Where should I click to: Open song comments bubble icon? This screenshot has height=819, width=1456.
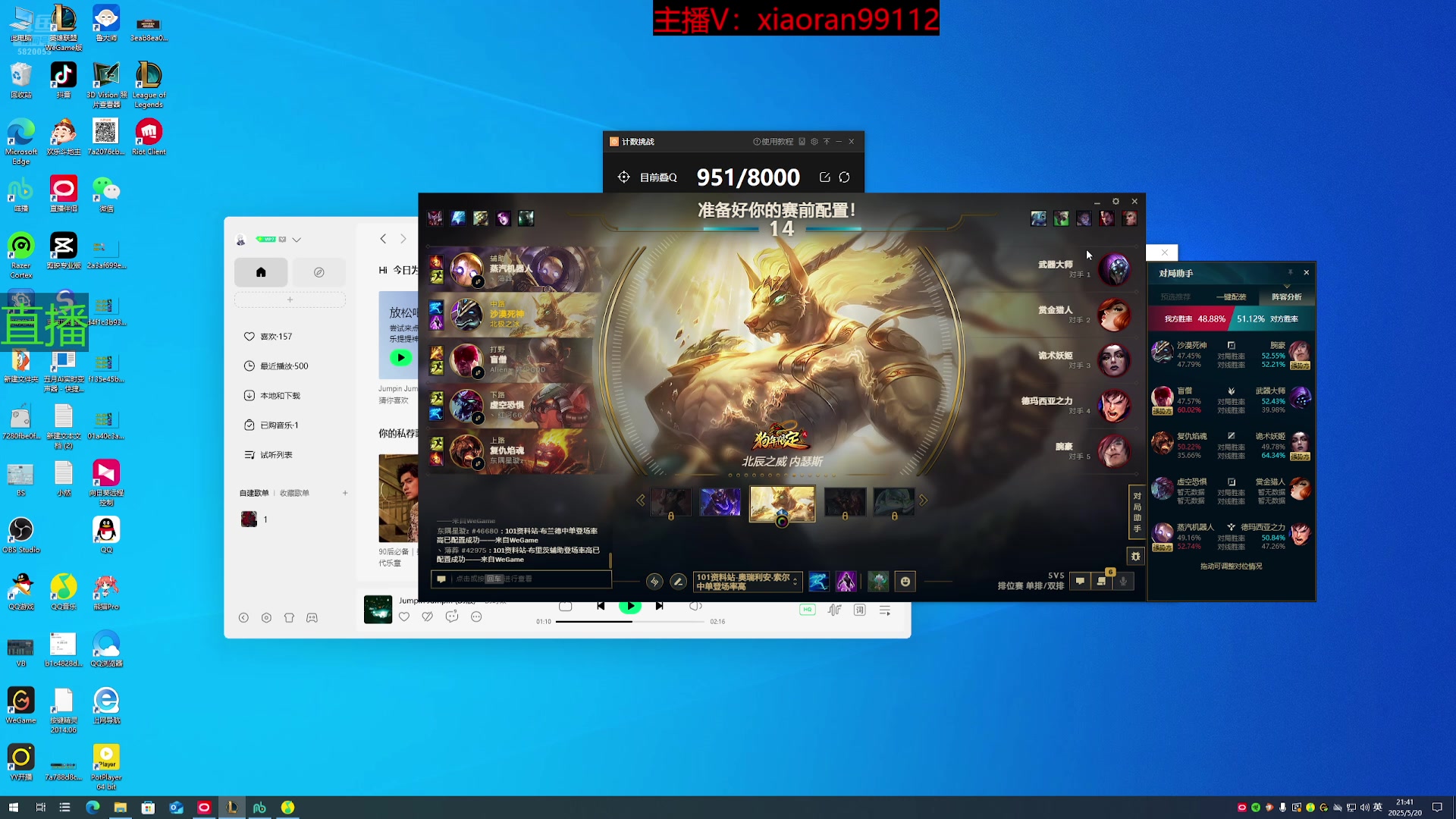(x=452, y=617)
